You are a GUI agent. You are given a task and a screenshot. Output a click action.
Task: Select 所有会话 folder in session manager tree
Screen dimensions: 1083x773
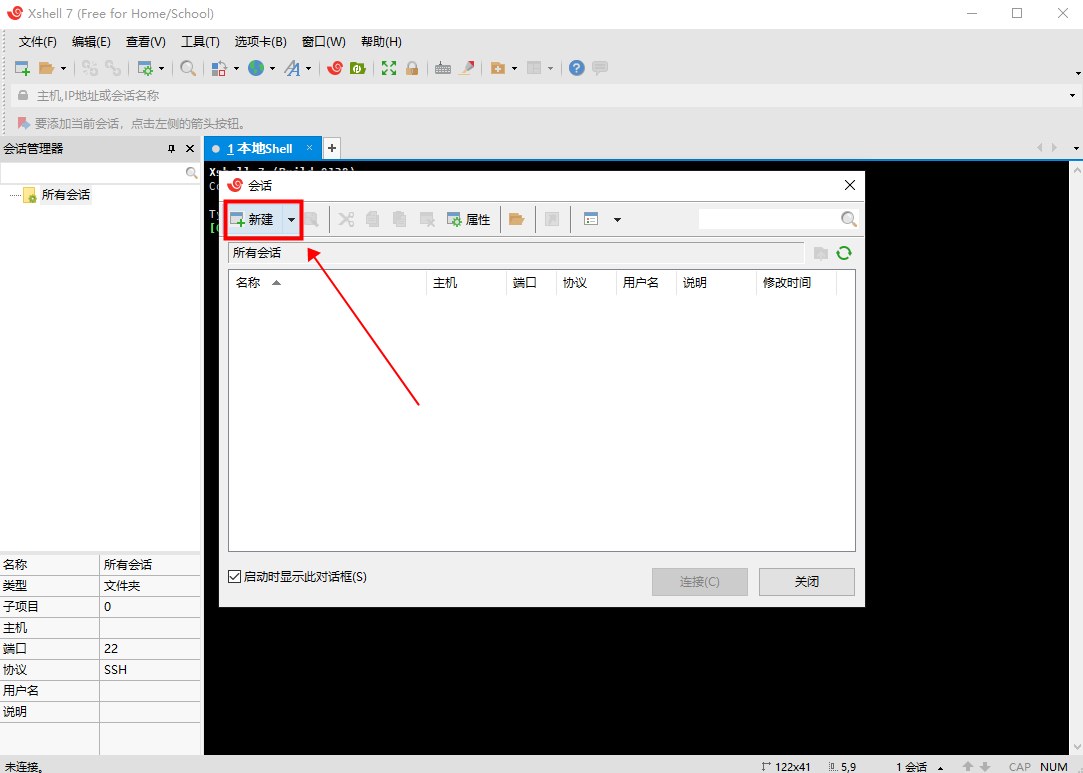pos(66,195)
